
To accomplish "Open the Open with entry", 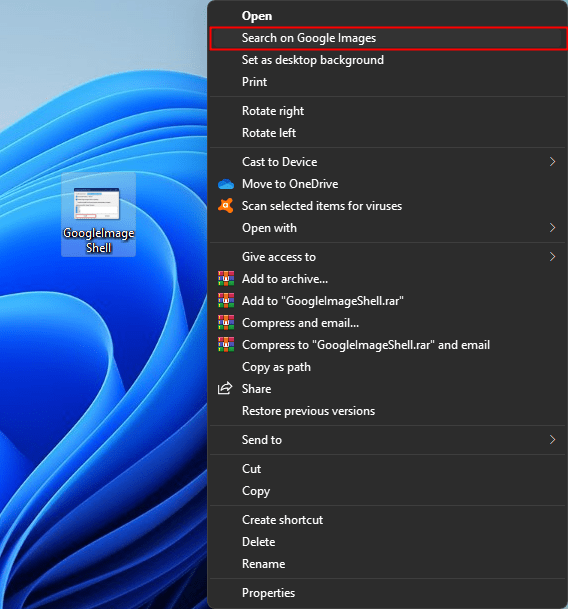I will 387,228.
